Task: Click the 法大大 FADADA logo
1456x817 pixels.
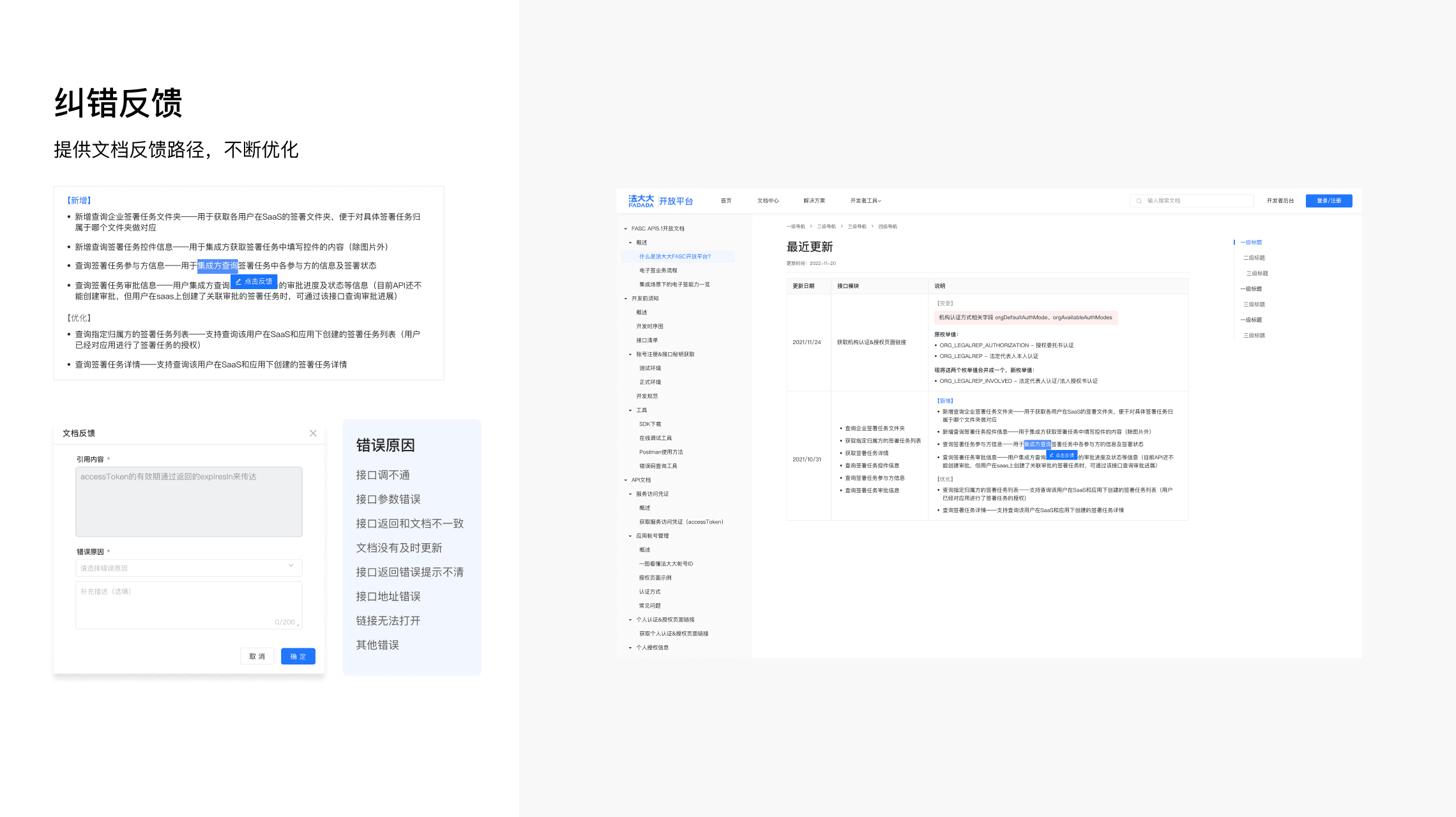Action: pyautogui.click(x=641, y=201)
